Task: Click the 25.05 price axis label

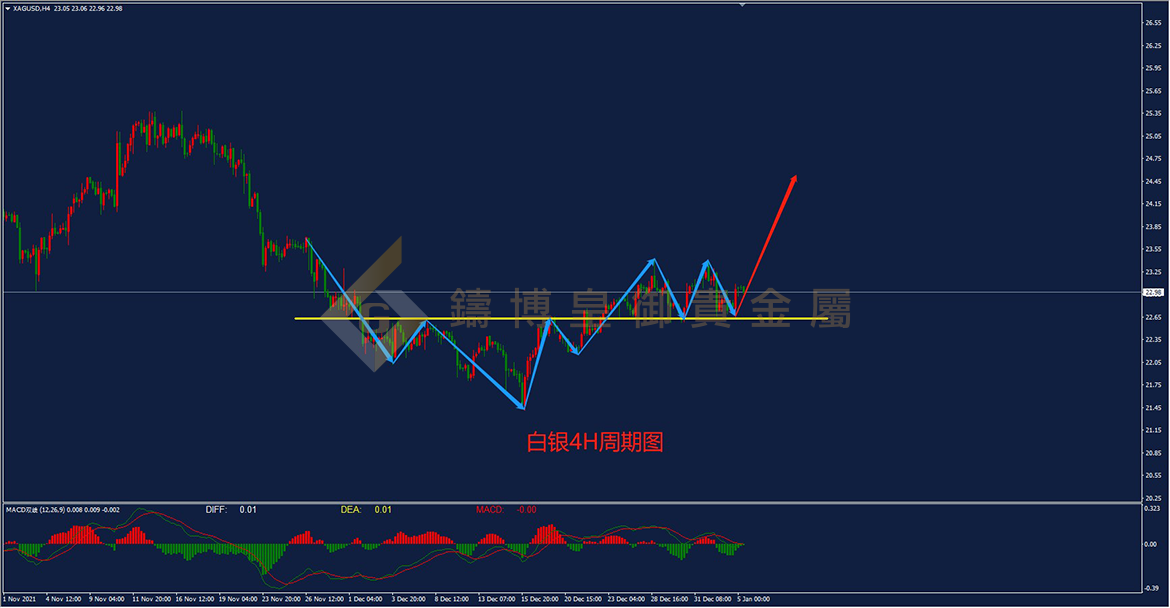Action: coord(1154,137)
